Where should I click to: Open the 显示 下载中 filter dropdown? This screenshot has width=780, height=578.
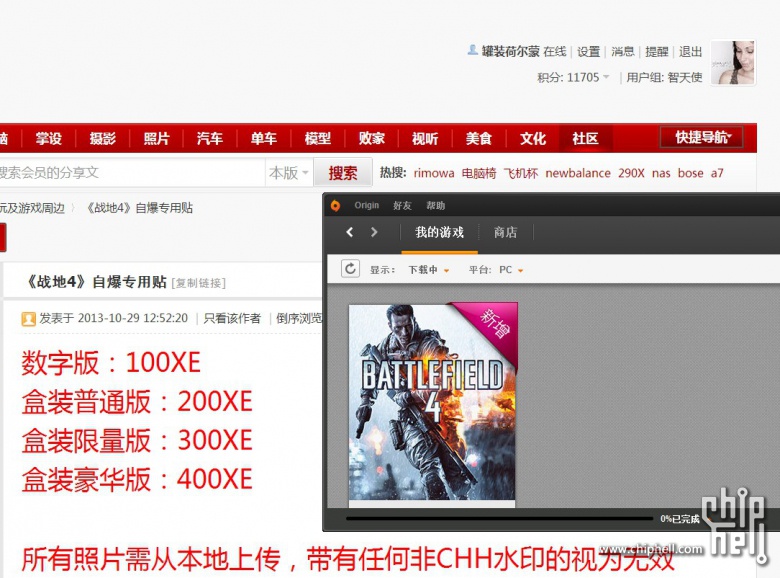coord(429,270)
